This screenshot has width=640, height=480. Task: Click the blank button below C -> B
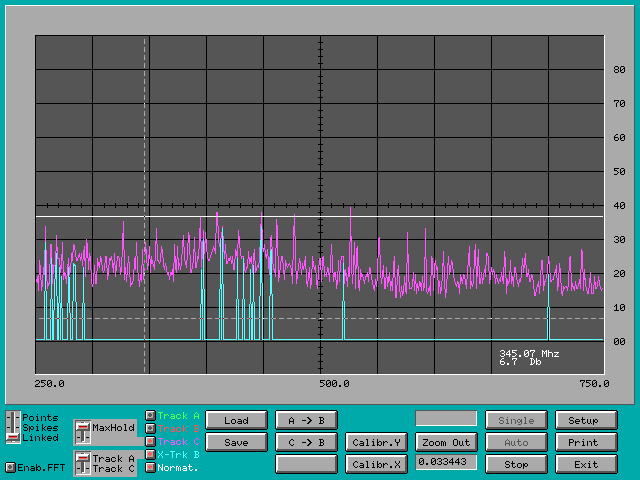coord(307,464)
